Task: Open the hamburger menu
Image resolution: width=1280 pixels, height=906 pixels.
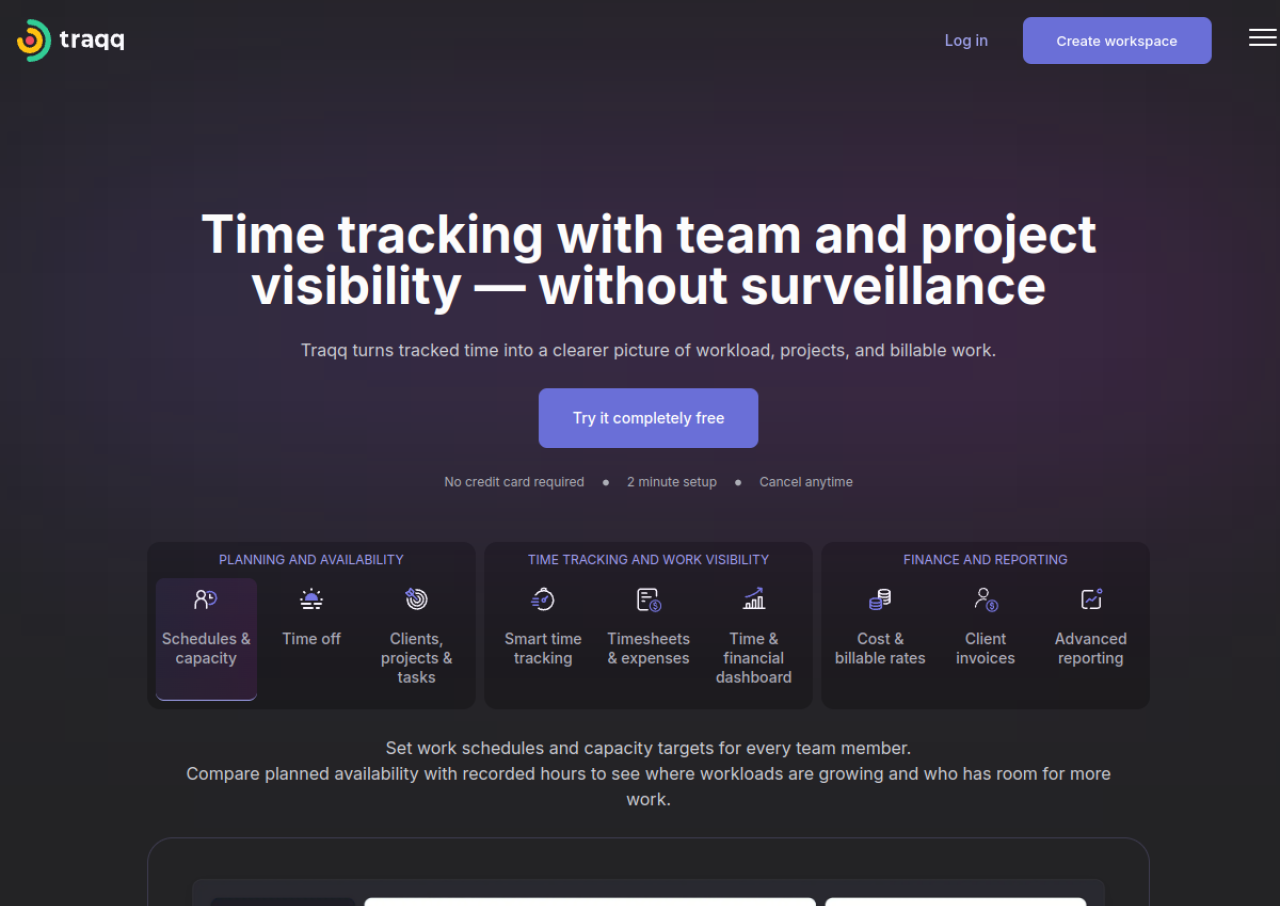Action: 1262,38
